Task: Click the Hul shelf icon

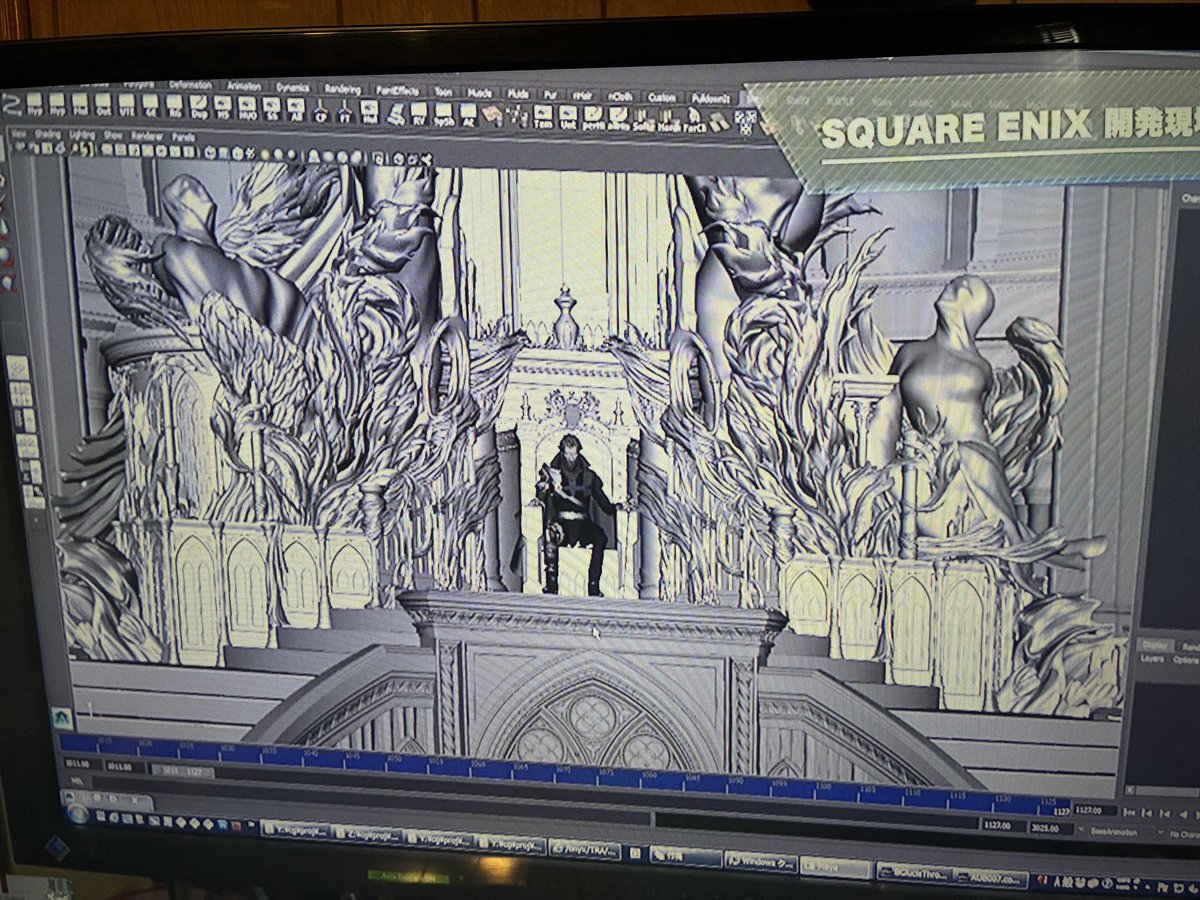Action: tap(370, 110)
